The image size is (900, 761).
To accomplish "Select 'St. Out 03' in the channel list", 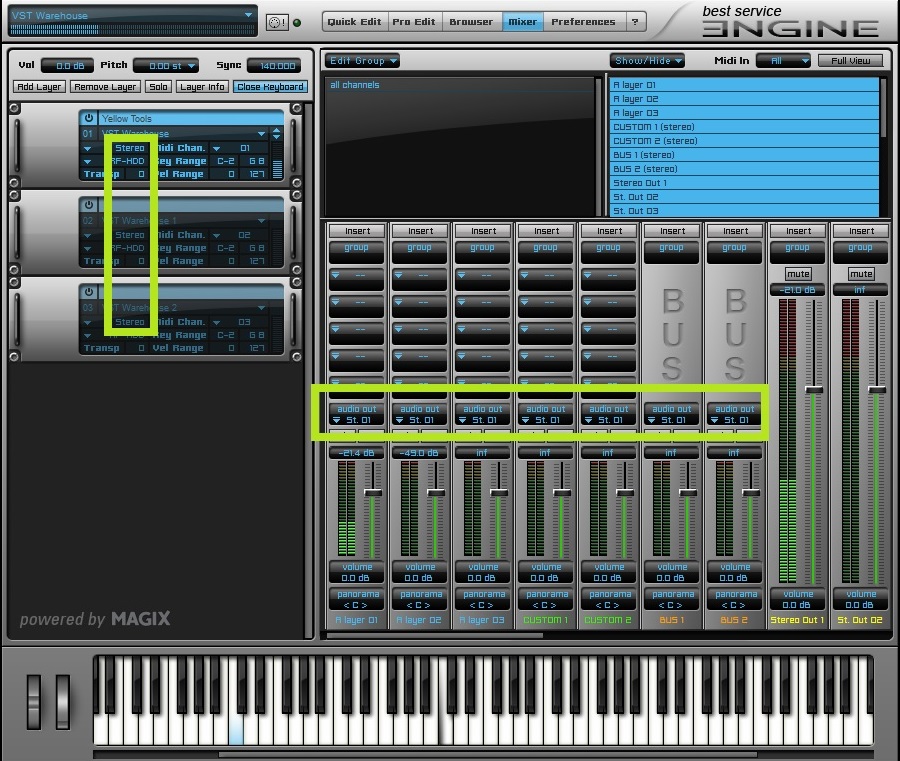I will [x=744, y=211].
